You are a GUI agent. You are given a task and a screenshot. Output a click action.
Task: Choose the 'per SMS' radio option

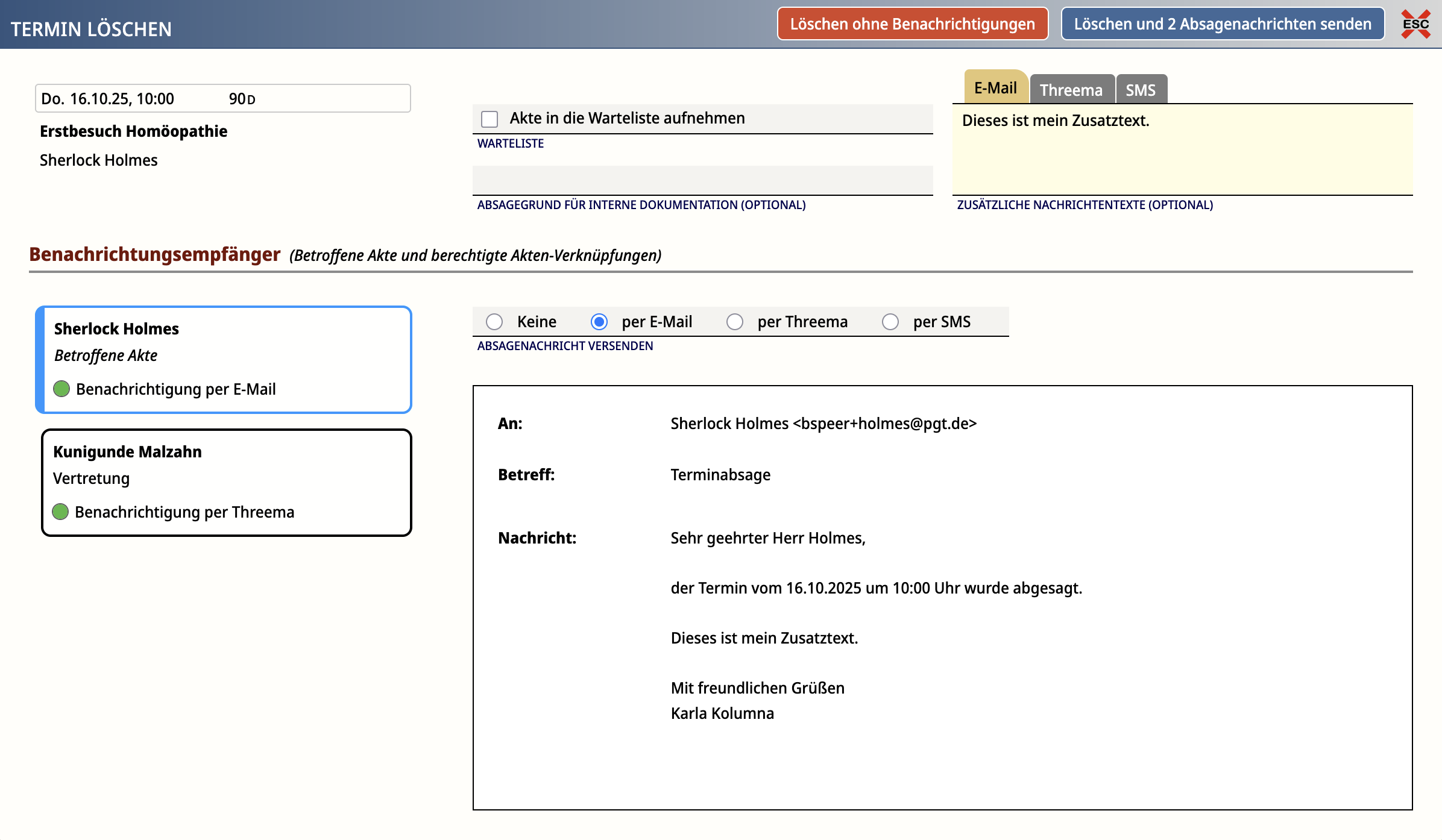tap(890, 322)
